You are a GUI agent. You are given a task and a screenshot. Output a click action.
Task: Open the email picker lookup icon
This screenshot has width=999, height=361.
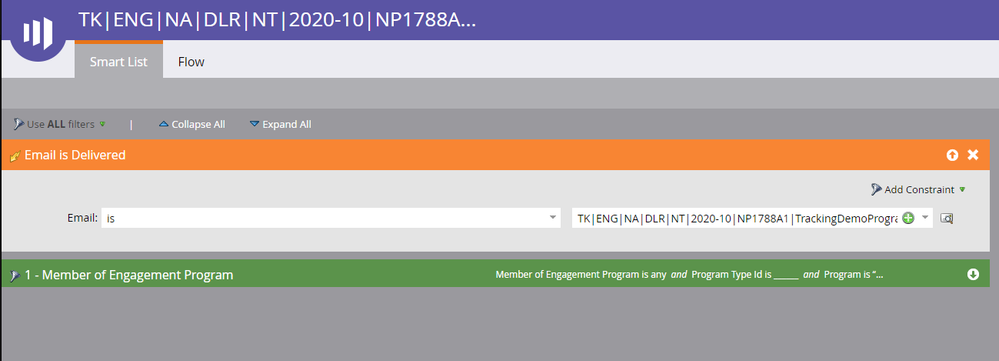pyautogui.click(x=947, y=218)
